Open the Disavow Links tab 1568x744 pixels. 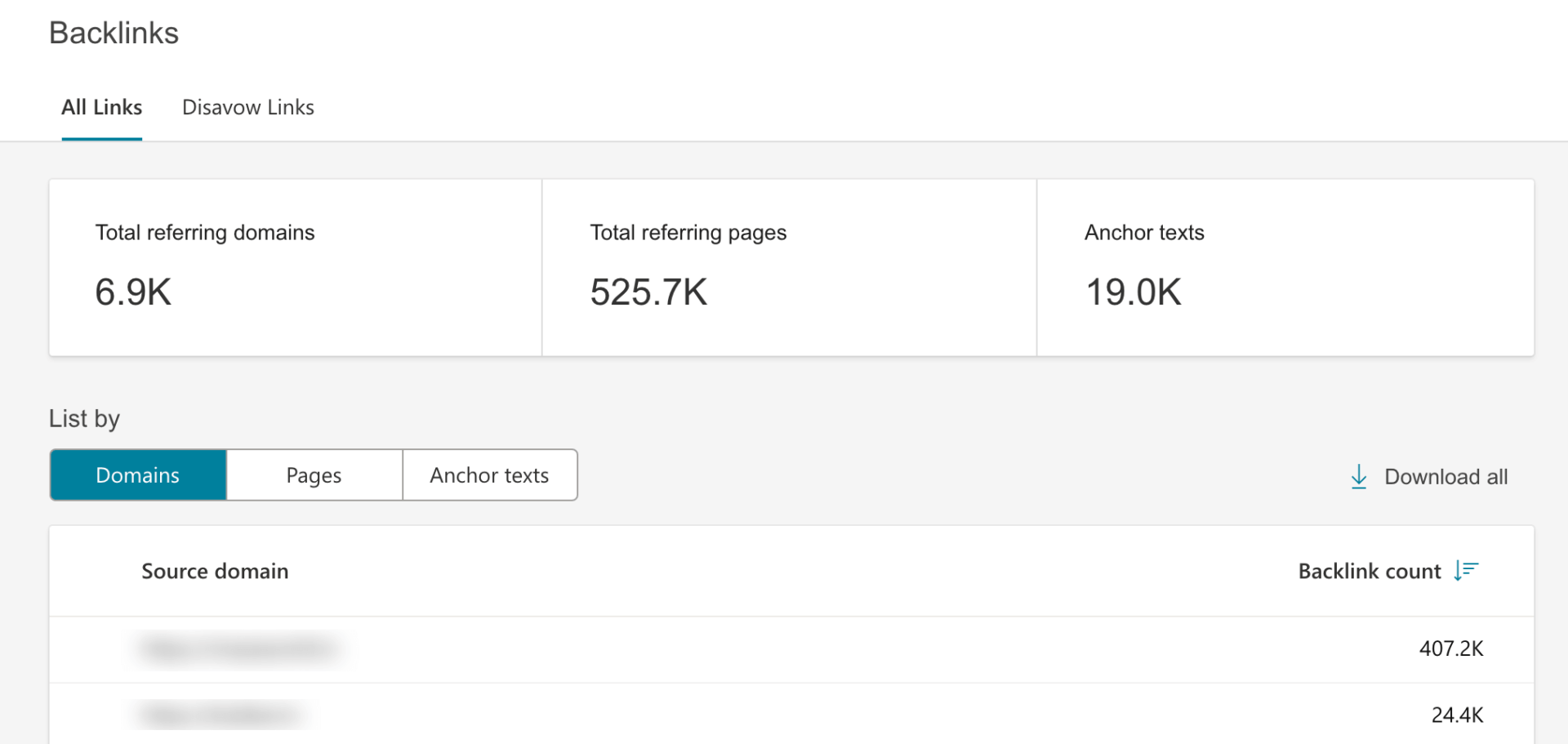coord(247,107)
